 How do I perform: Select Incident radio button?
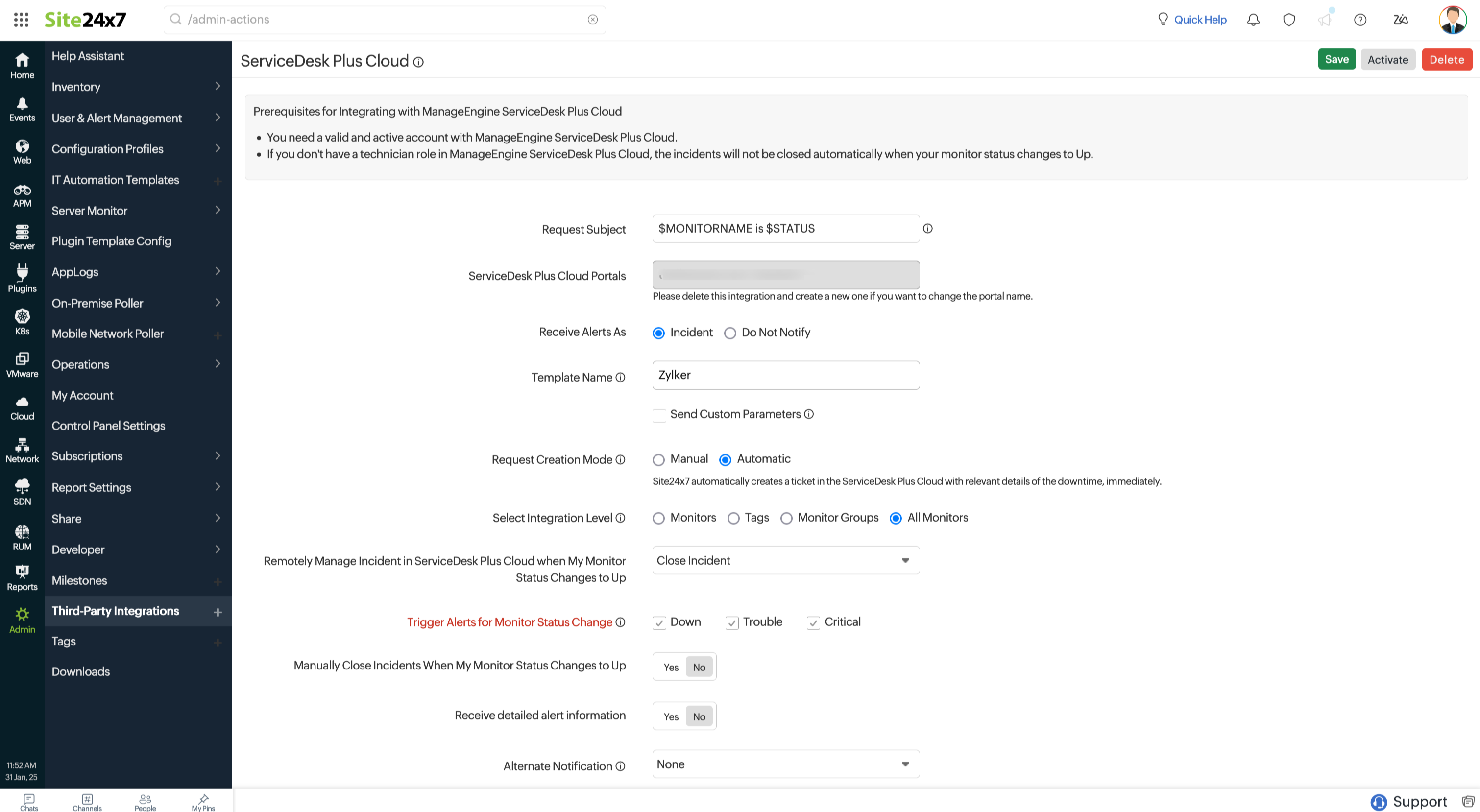pos(658,333)
